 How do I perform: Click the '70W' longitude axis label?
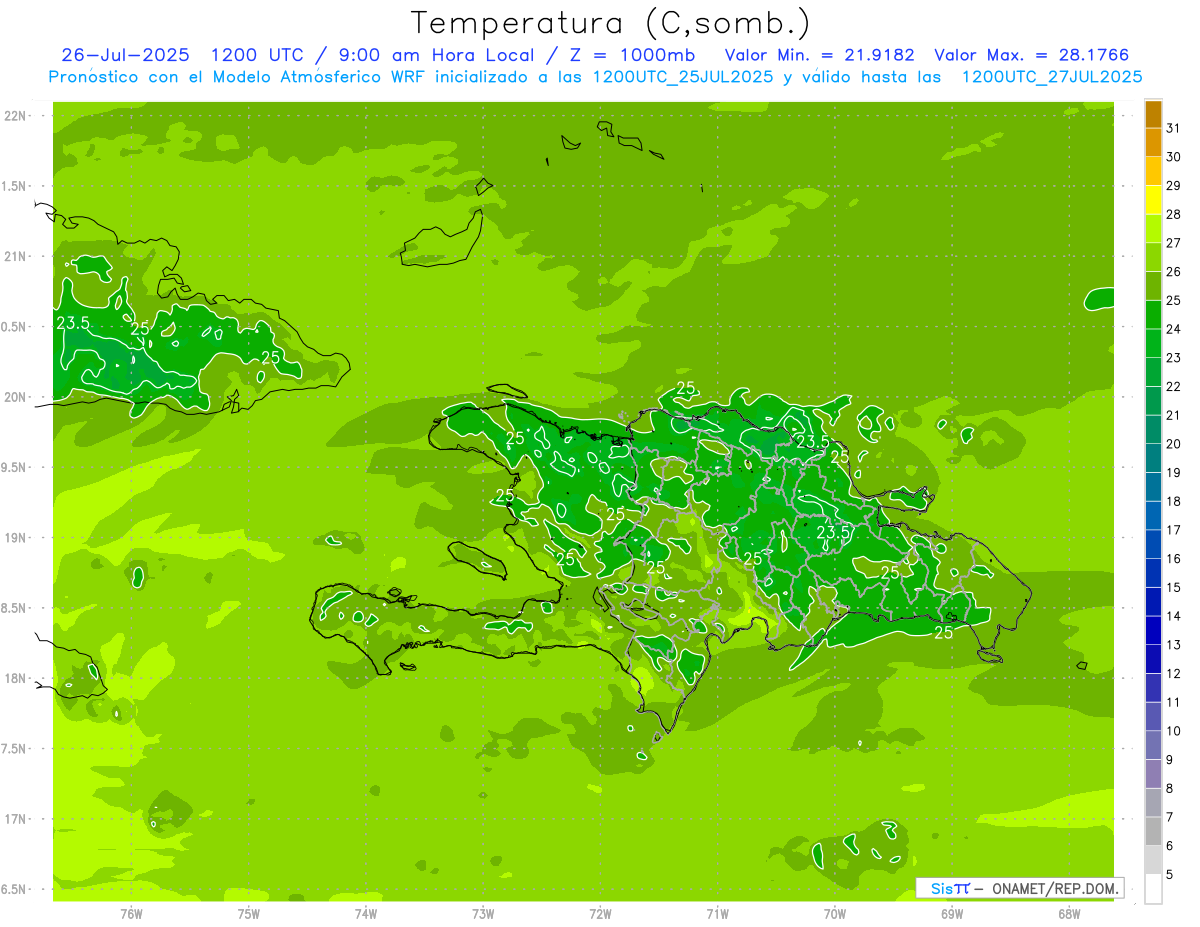point(835,913)
